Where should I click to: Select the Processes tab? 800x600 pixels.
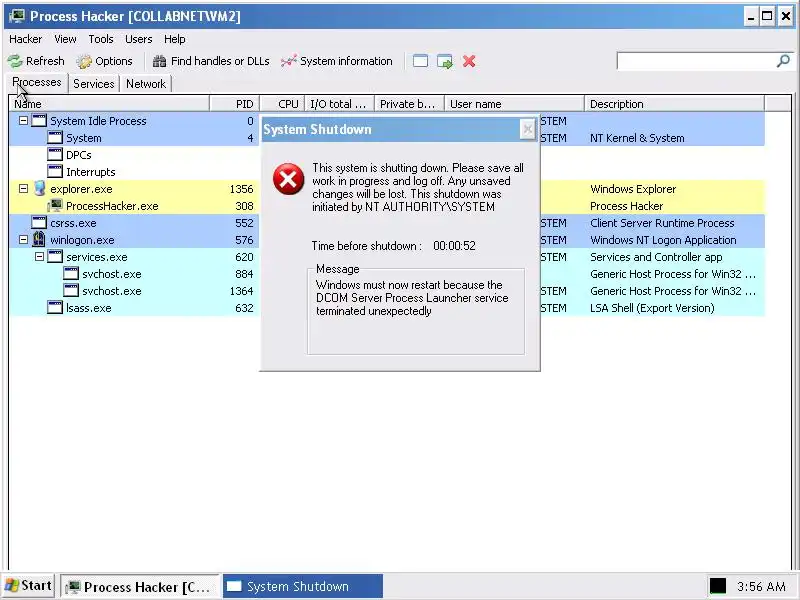37,83
